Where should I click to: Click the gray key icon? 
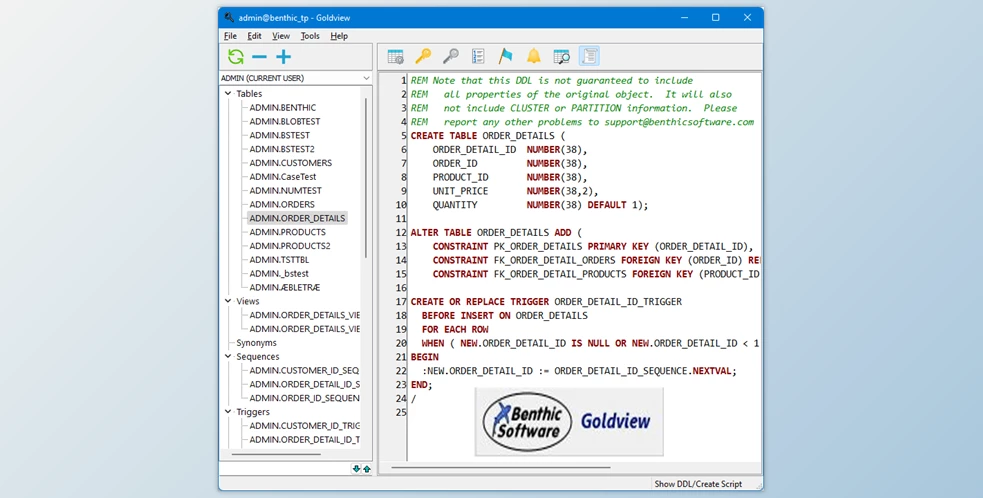(x=451, y=57)
